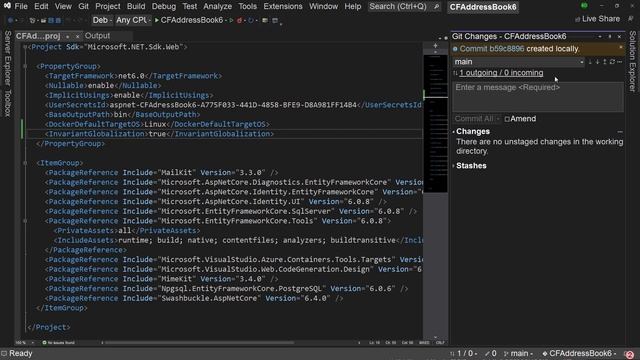Open the Solution Explorer side tab
The image size is (640, 360).
[632, 61]
